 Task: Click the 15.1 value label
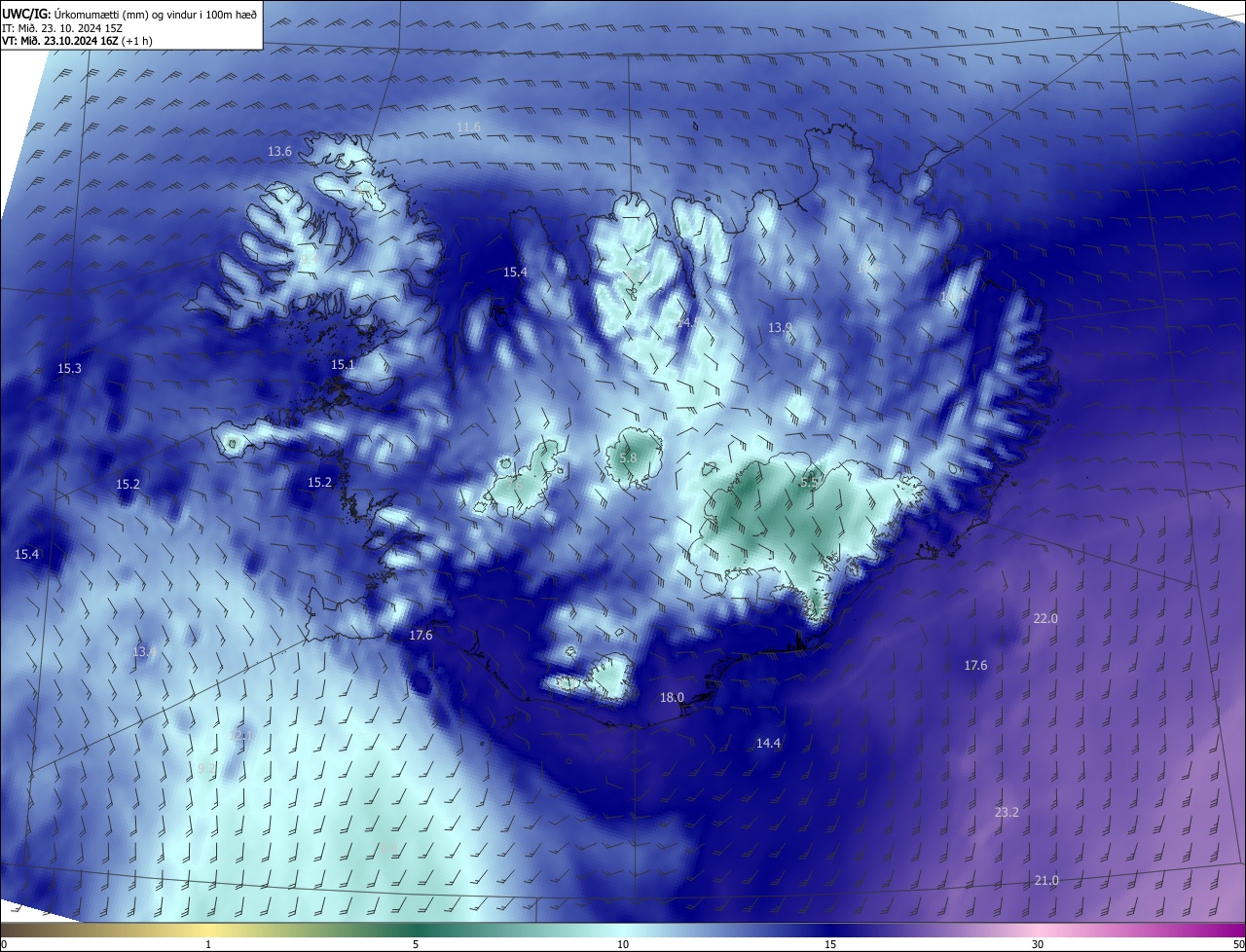pos(343,365)
